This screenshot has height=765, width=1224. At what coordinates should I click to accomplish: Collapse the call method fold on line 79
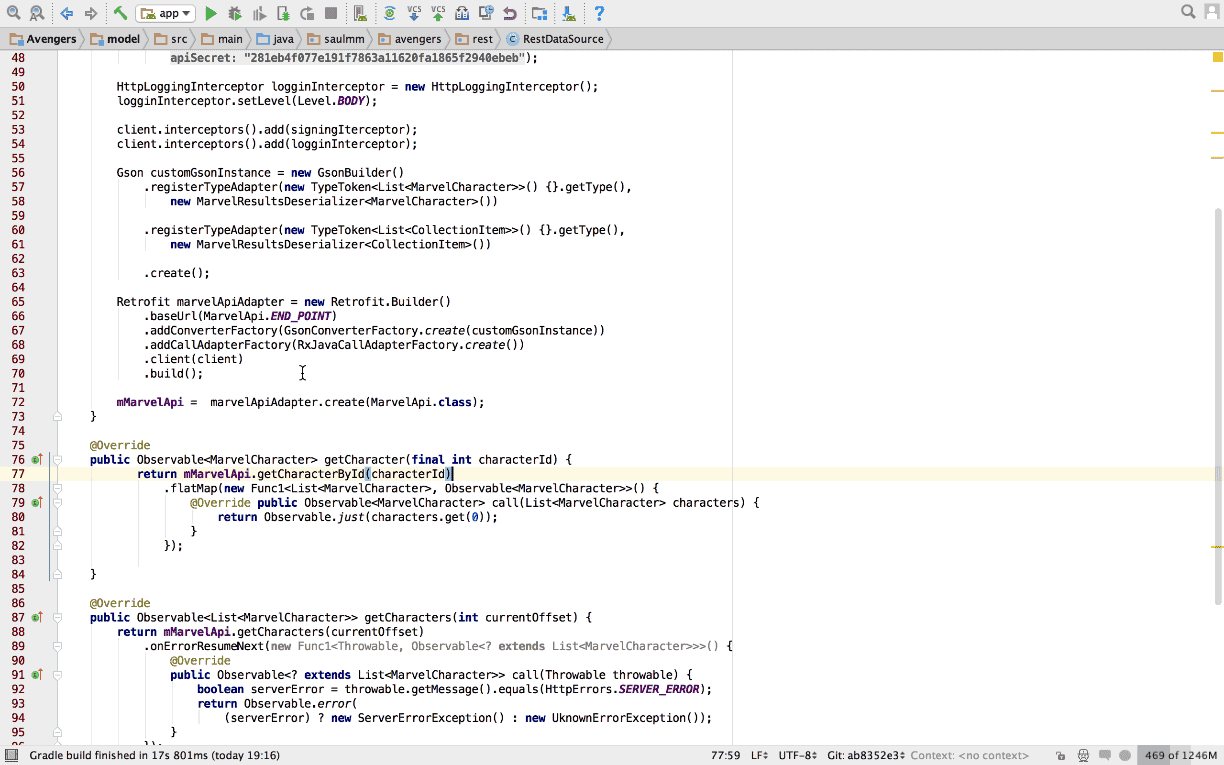tap(58, 503)
